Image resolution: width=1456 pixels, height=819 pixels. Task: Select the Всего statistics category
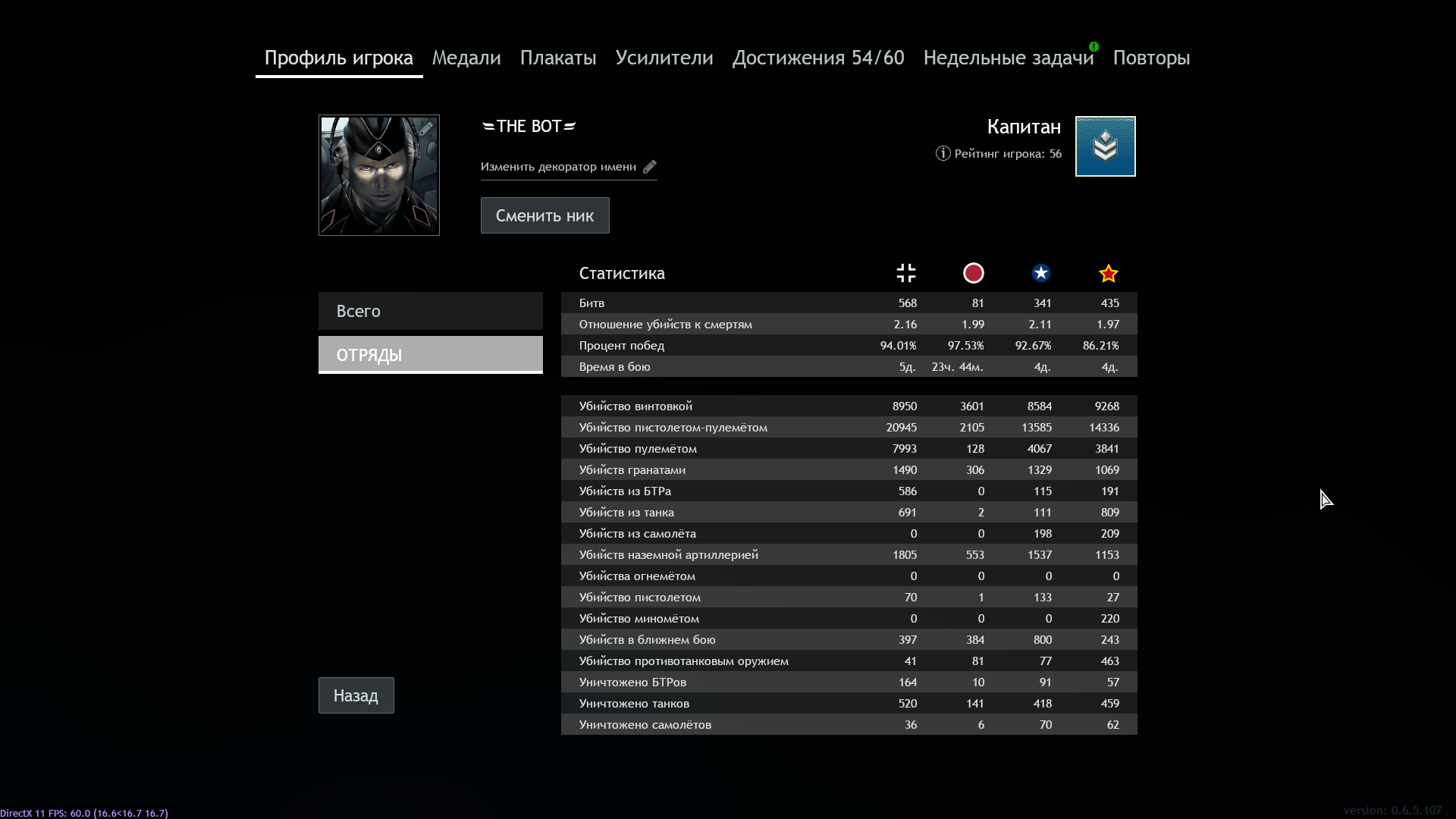tap(430, 311)
